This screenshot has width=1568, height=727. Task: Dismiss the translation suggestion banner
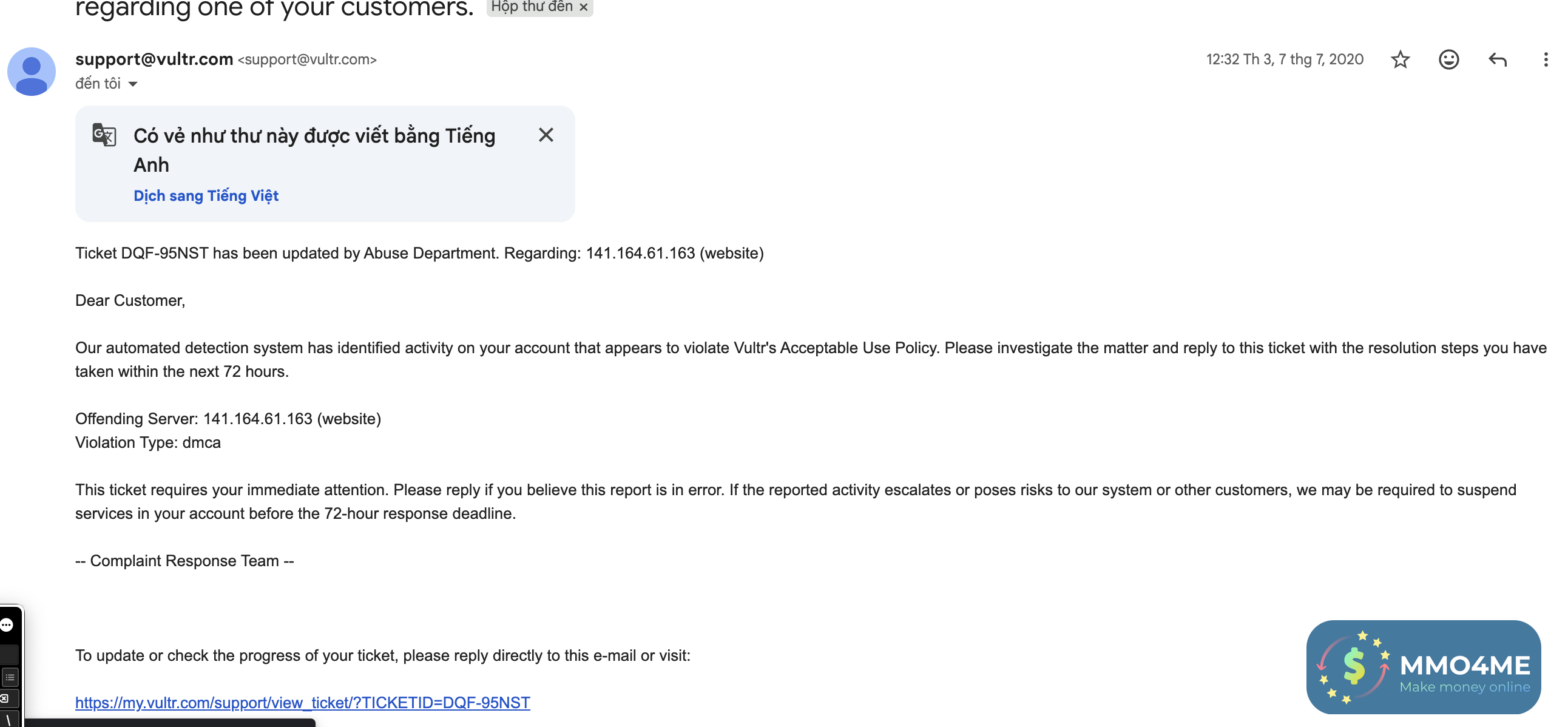tap(546, 135)
